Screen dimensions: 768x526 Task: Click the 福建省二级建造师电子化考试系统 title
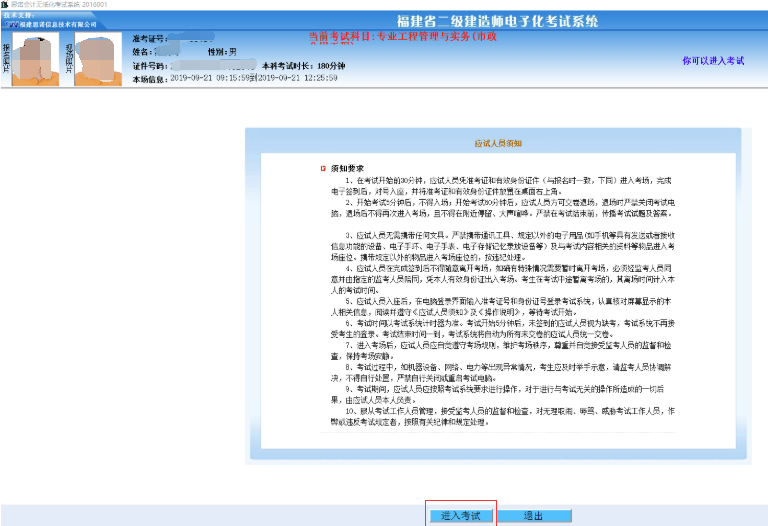497,21
